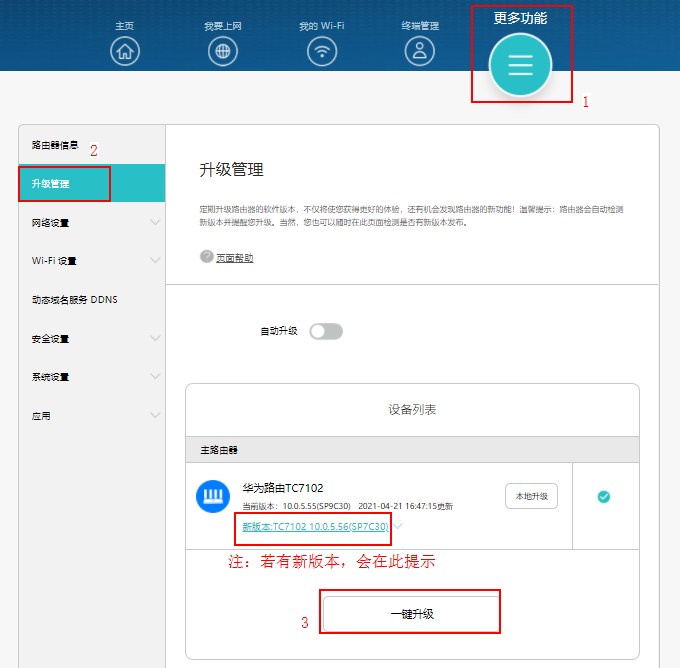Click the 本地升级 button

(531, 496)
